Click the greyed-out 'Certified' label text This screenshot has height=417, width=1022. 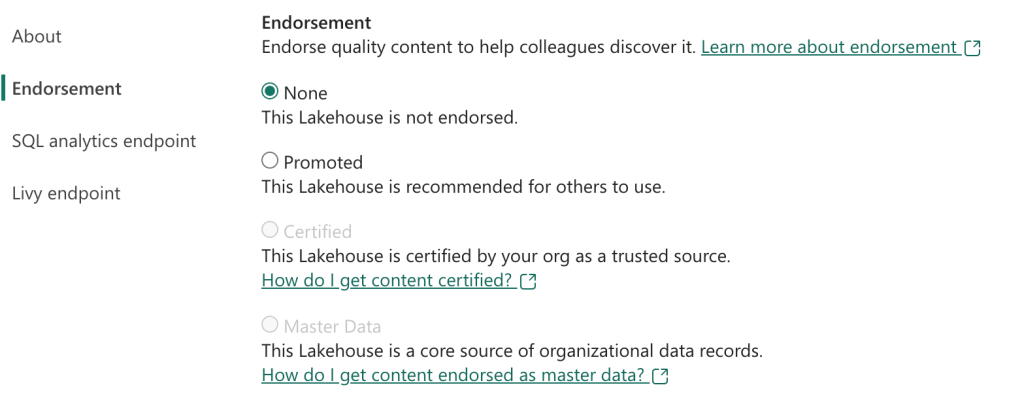(317, 232)
